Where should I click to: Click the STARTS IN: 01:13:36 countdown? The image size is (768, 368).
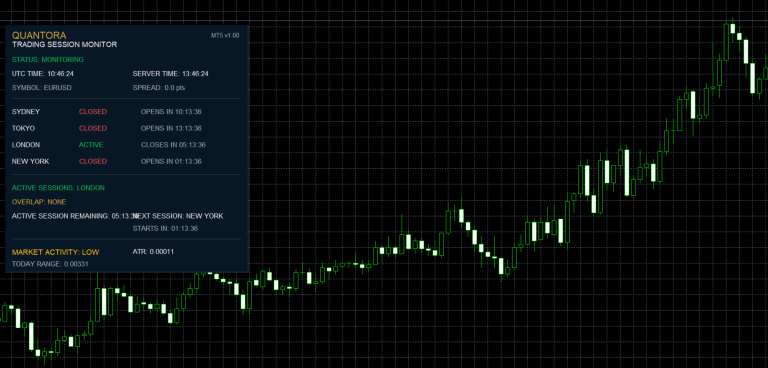click(165, 229)
